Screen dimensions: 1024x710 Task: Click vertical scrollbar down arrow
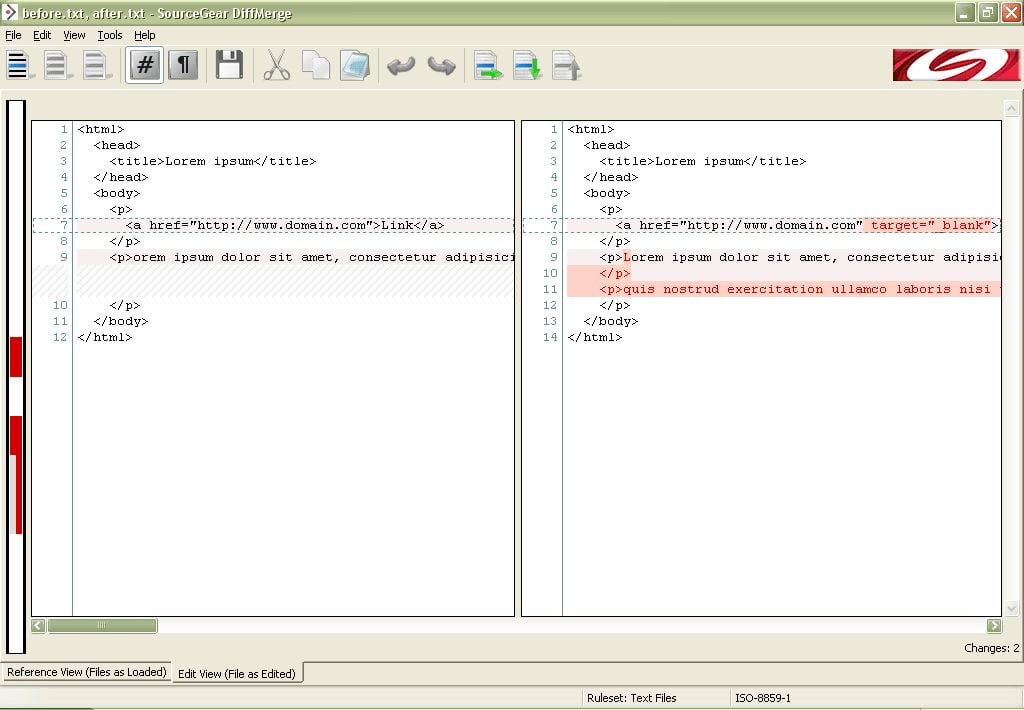tap(1011, 609)
